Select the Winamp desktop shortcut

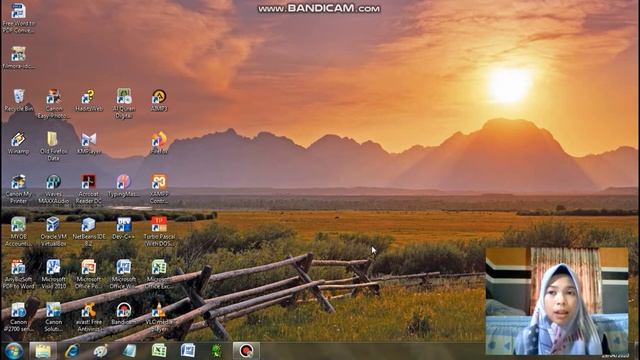18,143
